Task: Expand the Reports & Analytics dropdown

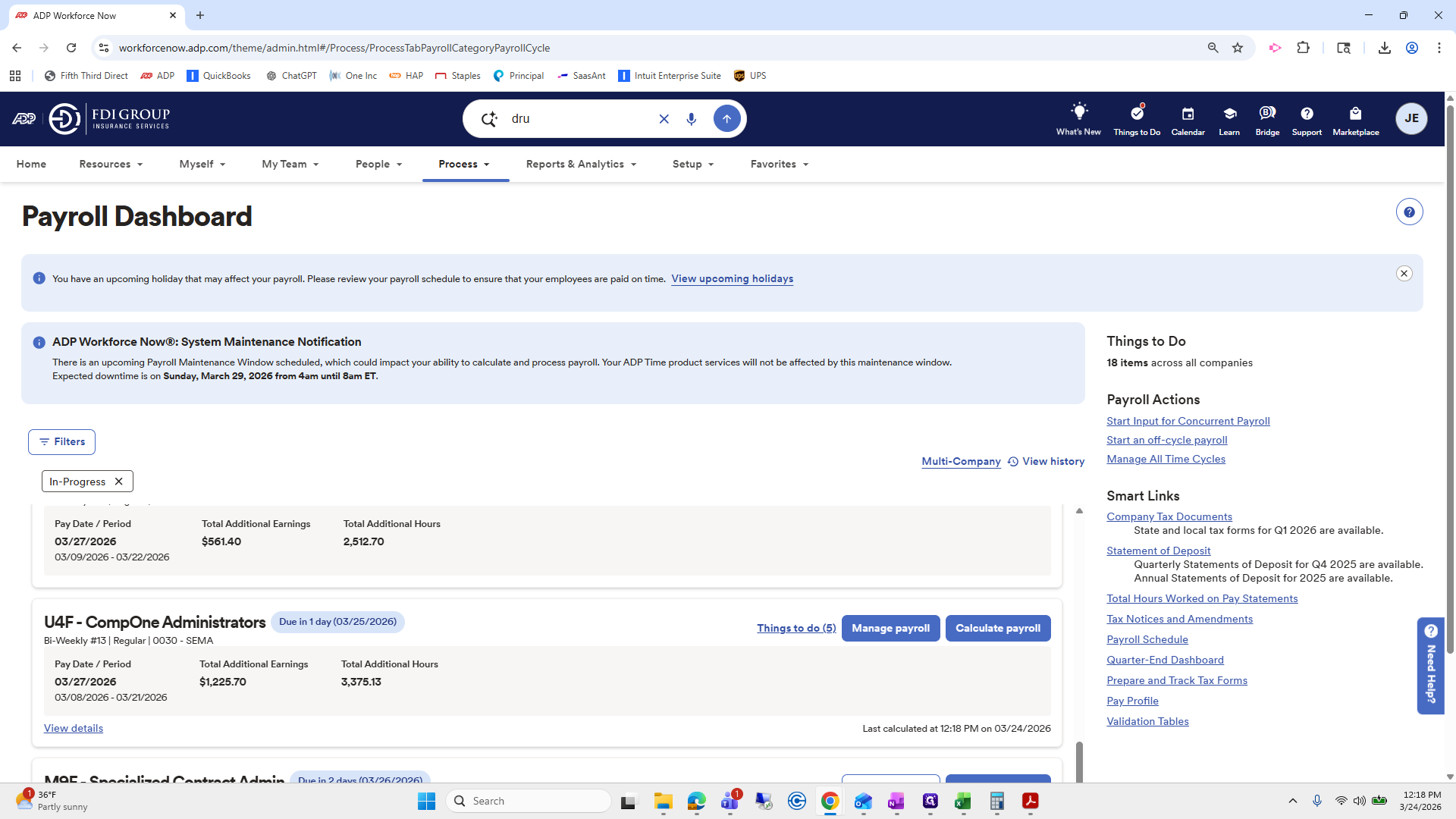Action: pyautogui.click(x=581, y=164)
